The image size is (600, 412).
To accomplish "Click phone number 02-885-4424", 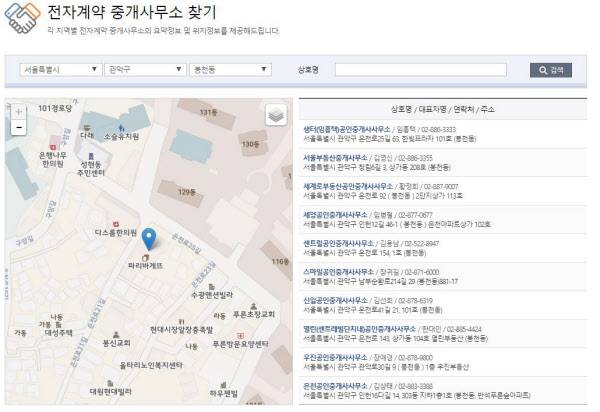I will (464, 329).
